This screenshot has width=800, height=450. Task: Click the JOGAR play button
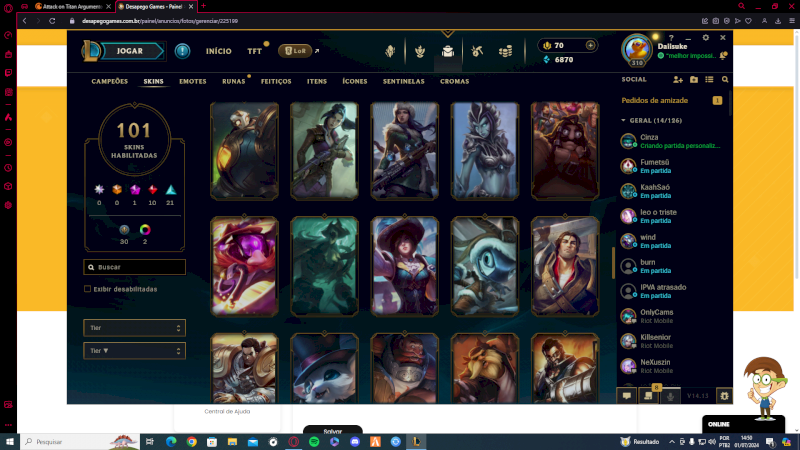(x=130, y=51)
